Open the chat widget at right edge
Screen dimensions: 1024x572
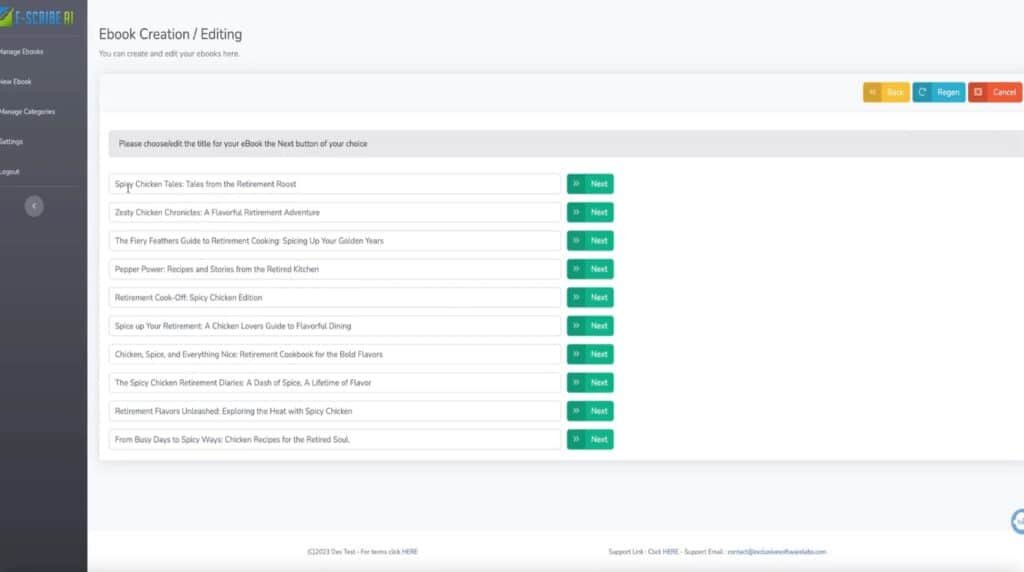click(x=1017, y=521)
